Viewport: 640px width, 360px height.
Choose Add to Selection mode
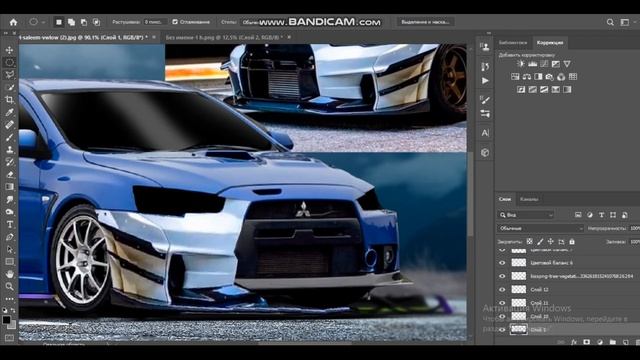coord(71,22)
